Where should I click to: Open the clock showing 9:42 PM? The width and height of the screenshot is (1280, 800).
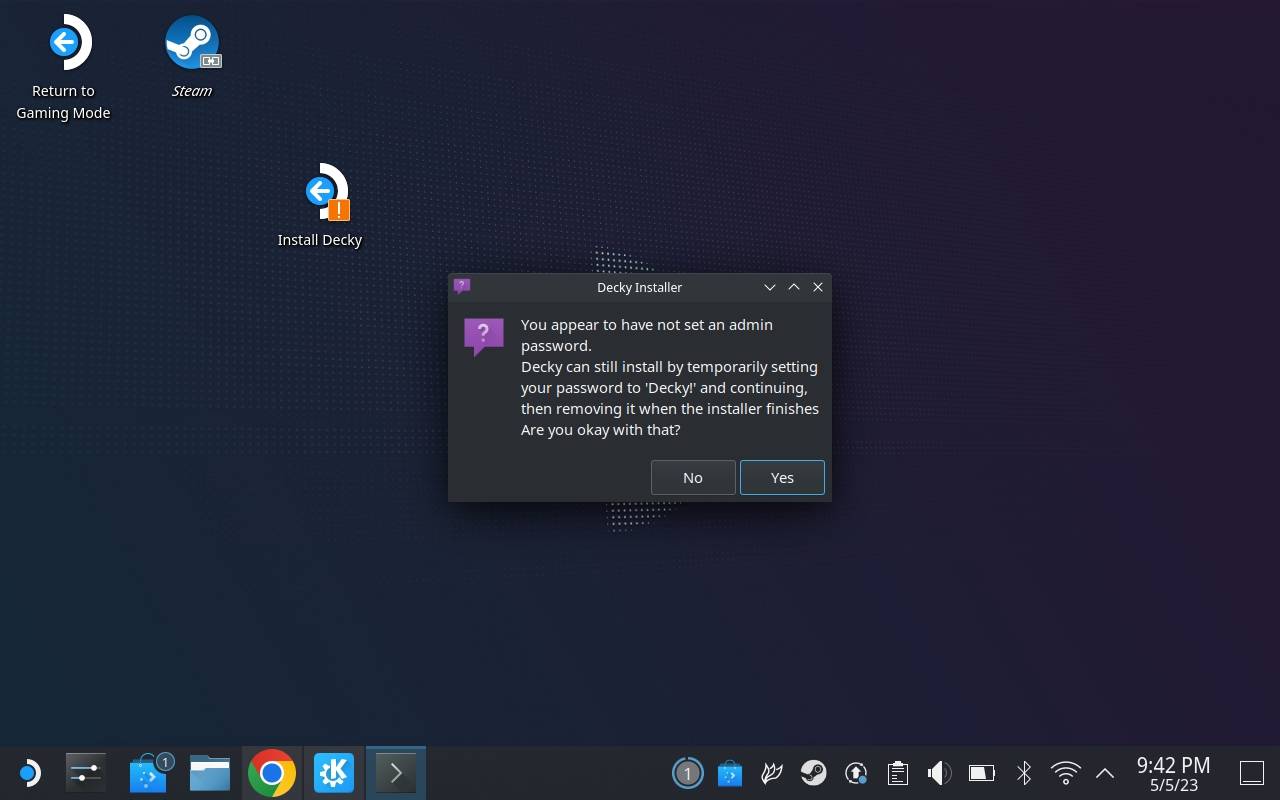[1173, 773]
